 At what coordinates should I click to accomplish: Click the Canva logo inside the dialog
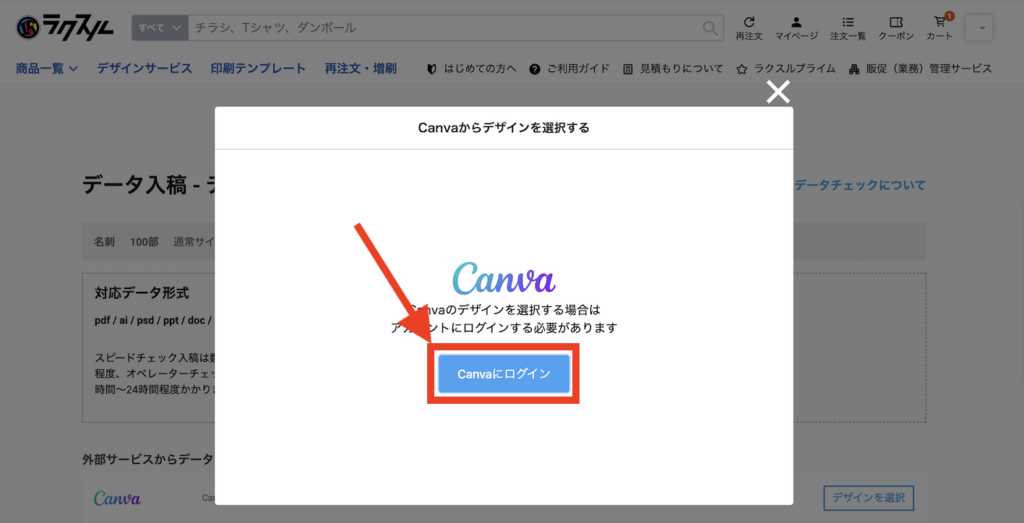pos(504,278)
